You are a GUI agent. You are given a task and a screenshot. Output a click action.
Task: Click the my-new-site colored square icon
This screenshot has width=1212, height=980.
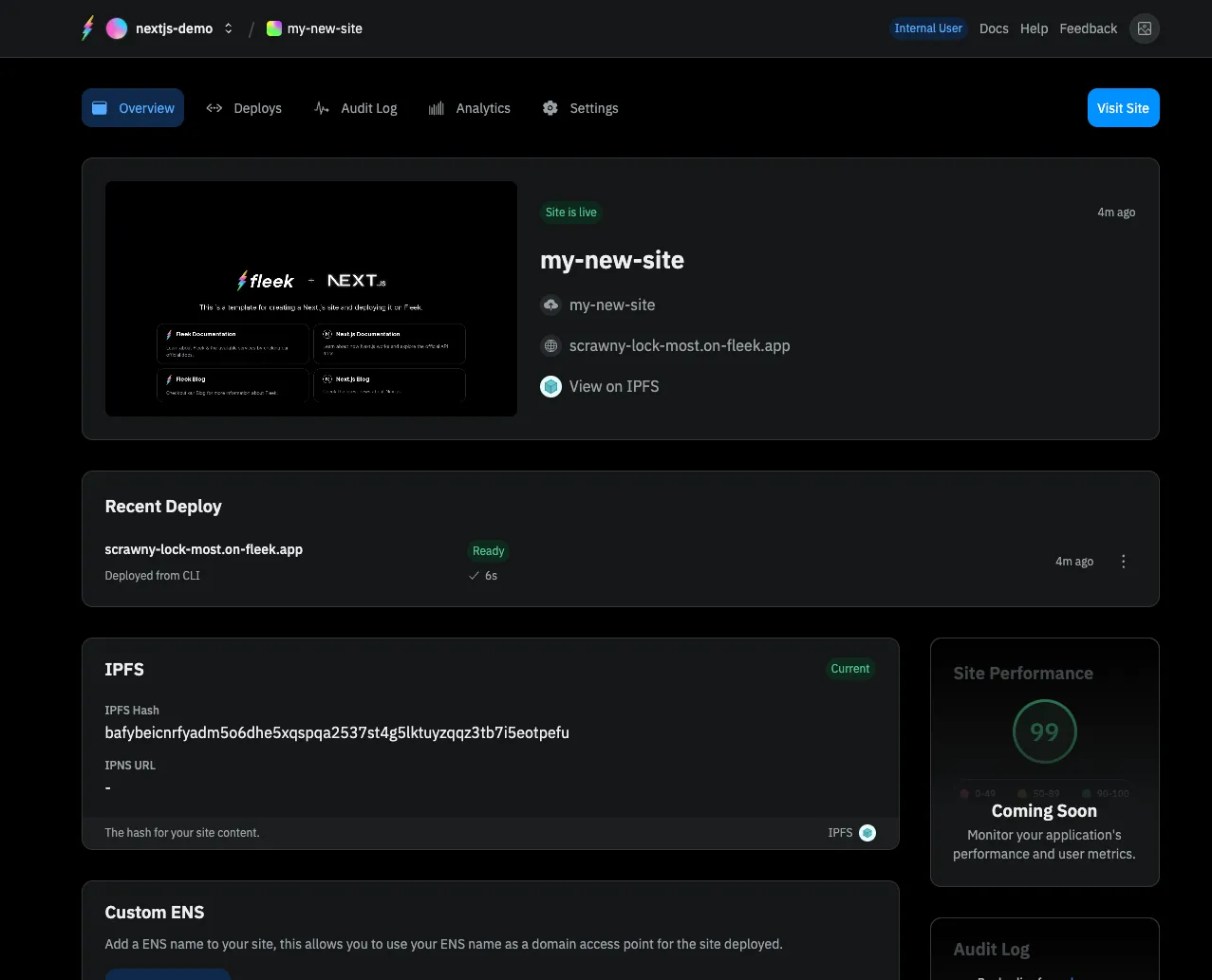[274, 28]
